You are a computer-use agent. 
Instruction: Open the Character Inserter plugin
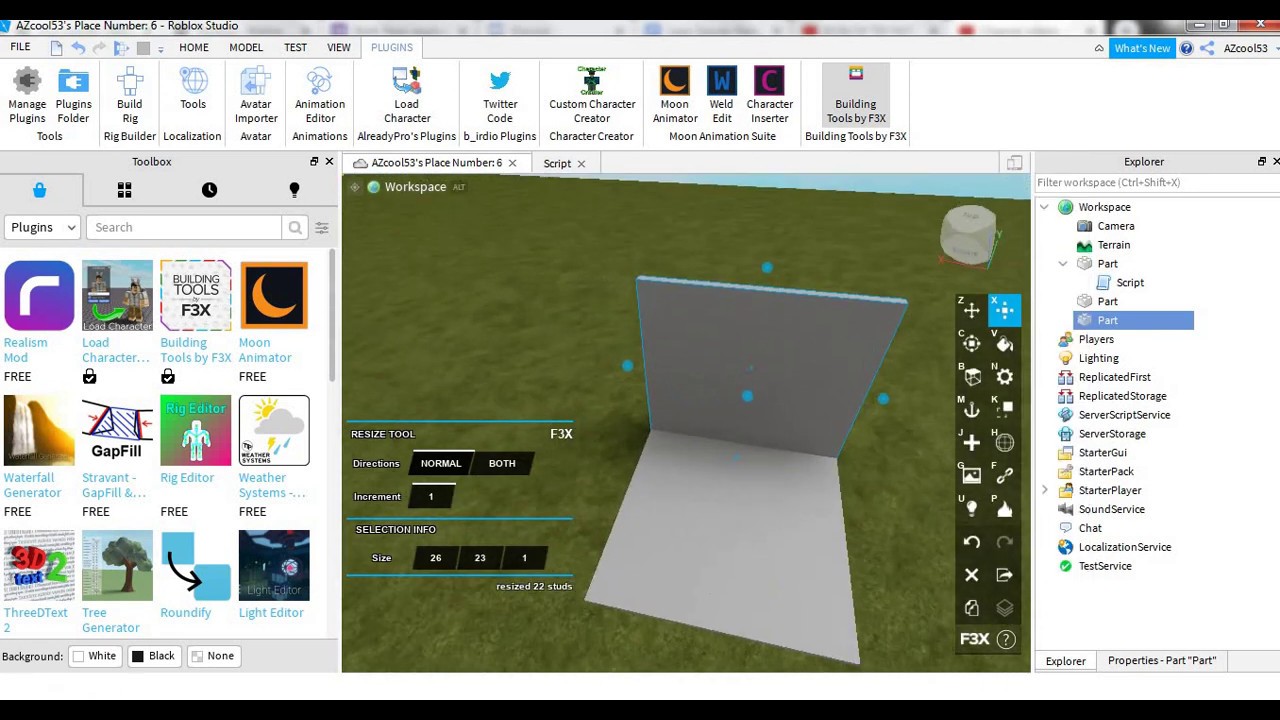point(769,96)
